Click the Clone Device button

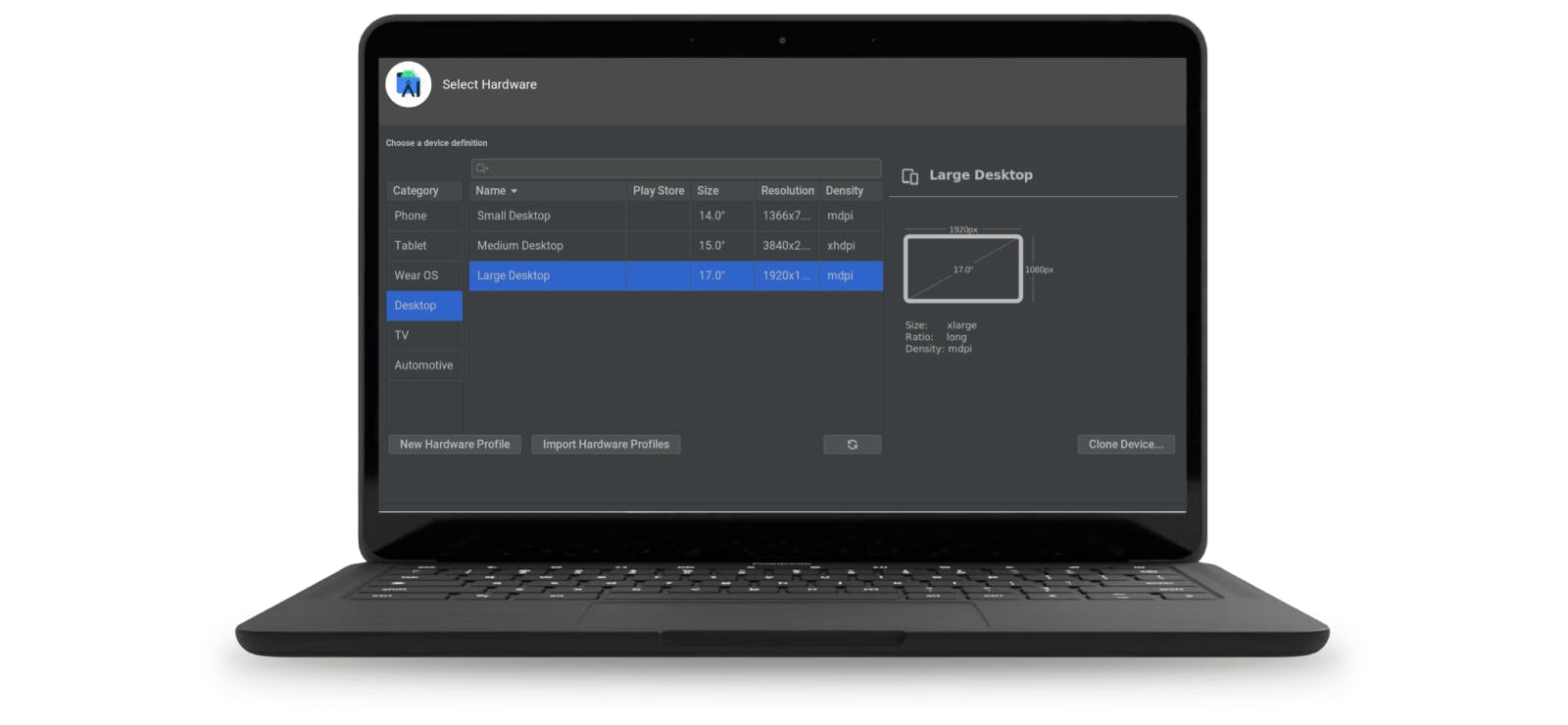(x=1125, y=445)
